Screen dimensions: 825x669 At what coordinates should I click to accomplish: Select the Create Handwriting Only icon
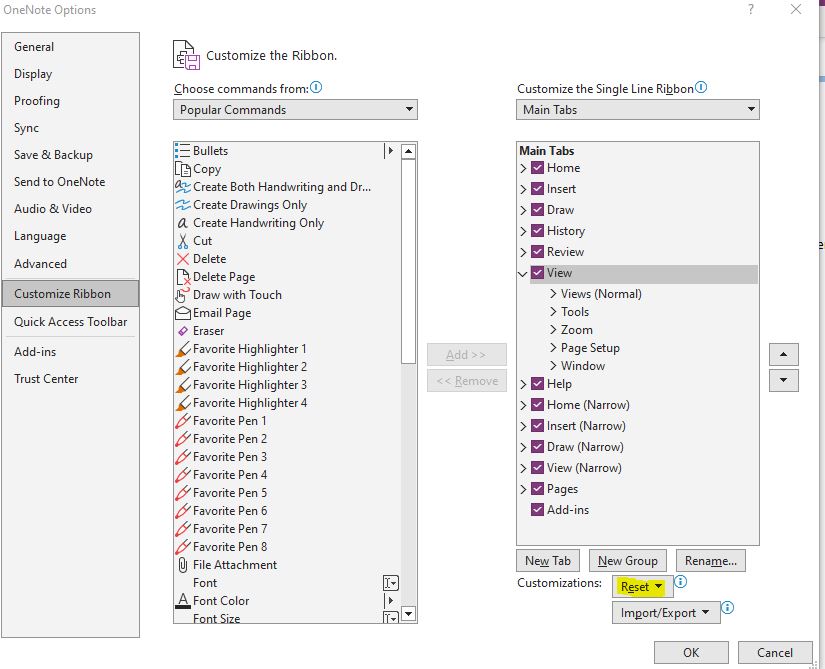(183, 223)
